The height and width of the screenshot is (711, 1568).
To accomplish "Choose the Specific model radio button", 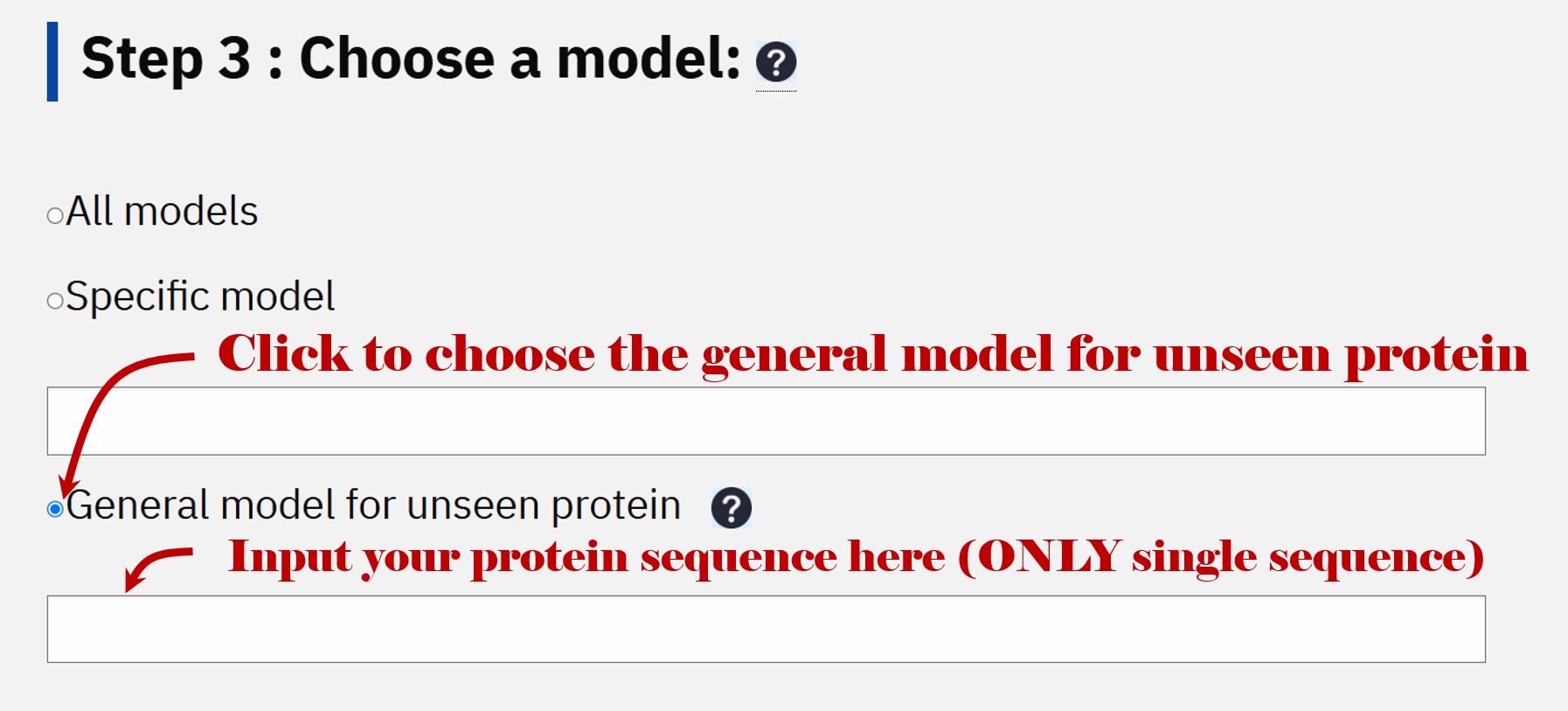I will click(55, 301).
